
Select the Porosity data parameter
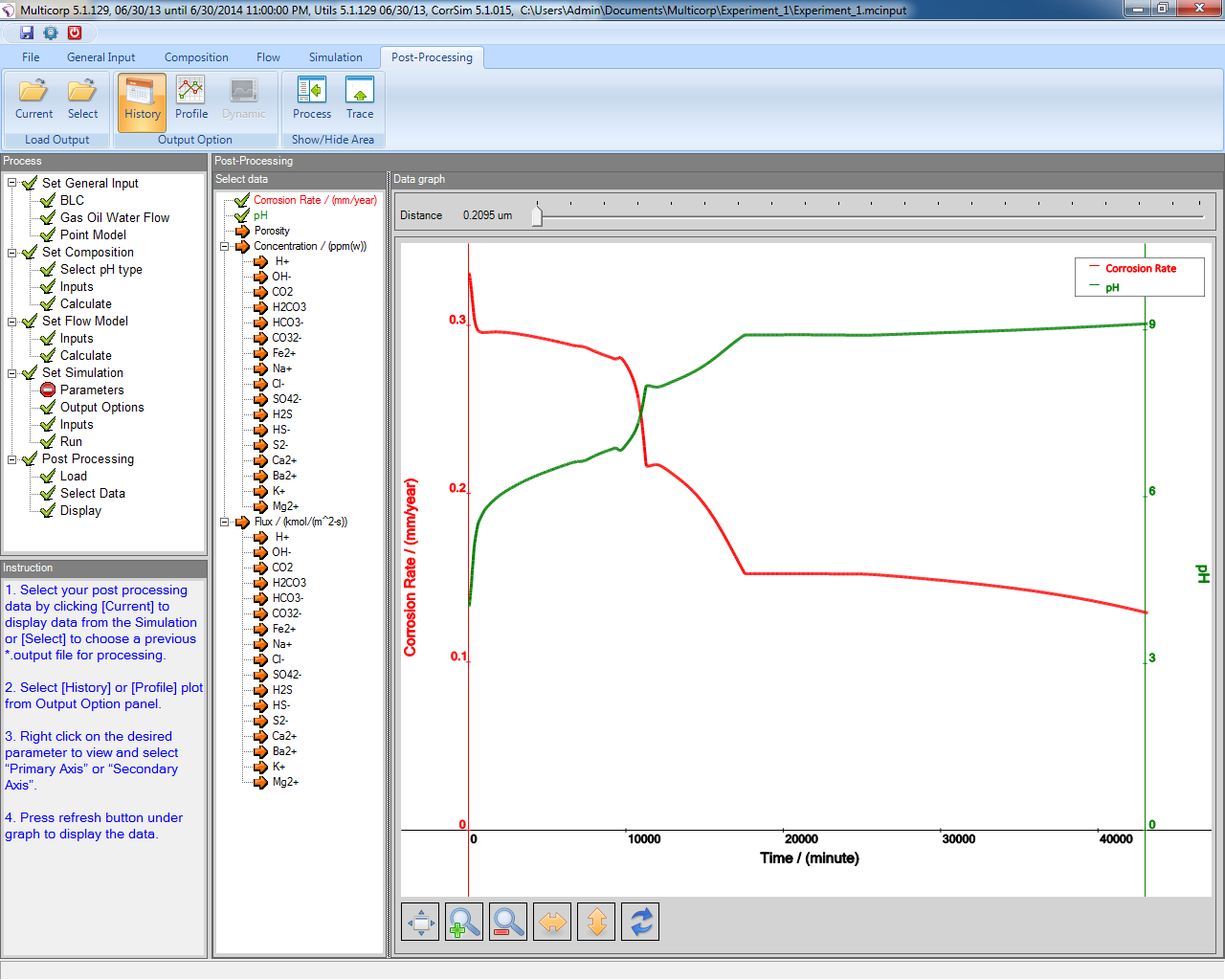(272, 231)
